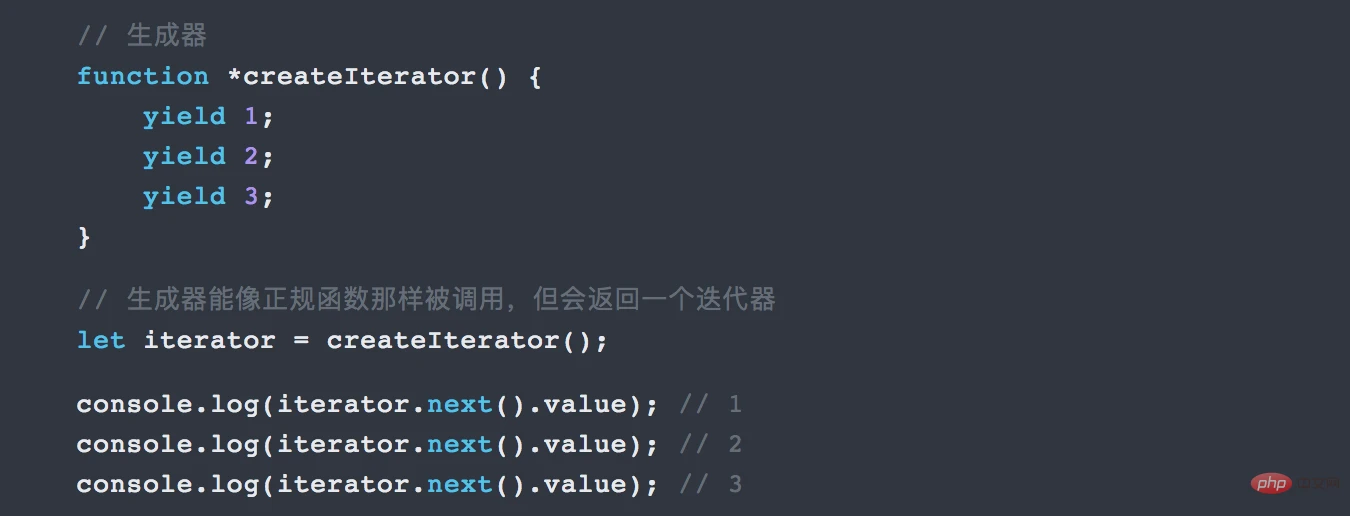Image resolution: width=1350 pixels, height=516 pixels.
Task: Click the dark Chinese text beside php logo
Action: [1317, 485]
